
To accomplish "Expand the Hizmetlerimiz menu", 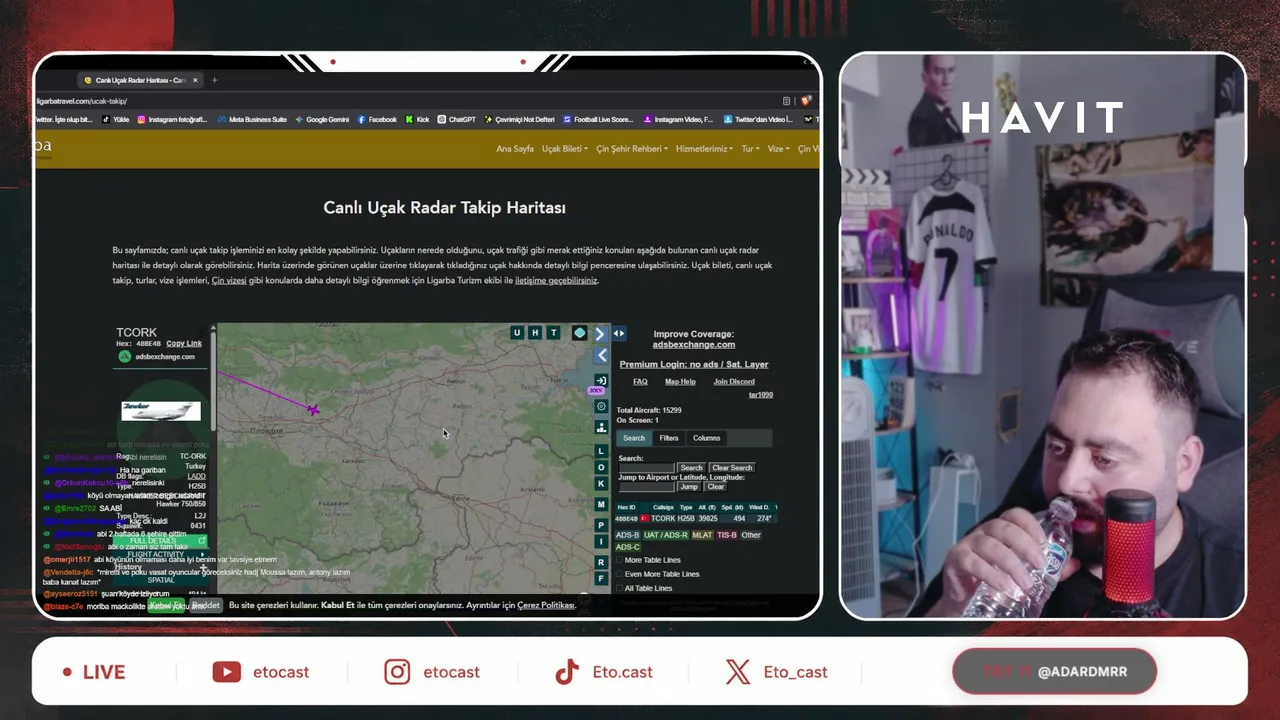I will coord(705,149).
